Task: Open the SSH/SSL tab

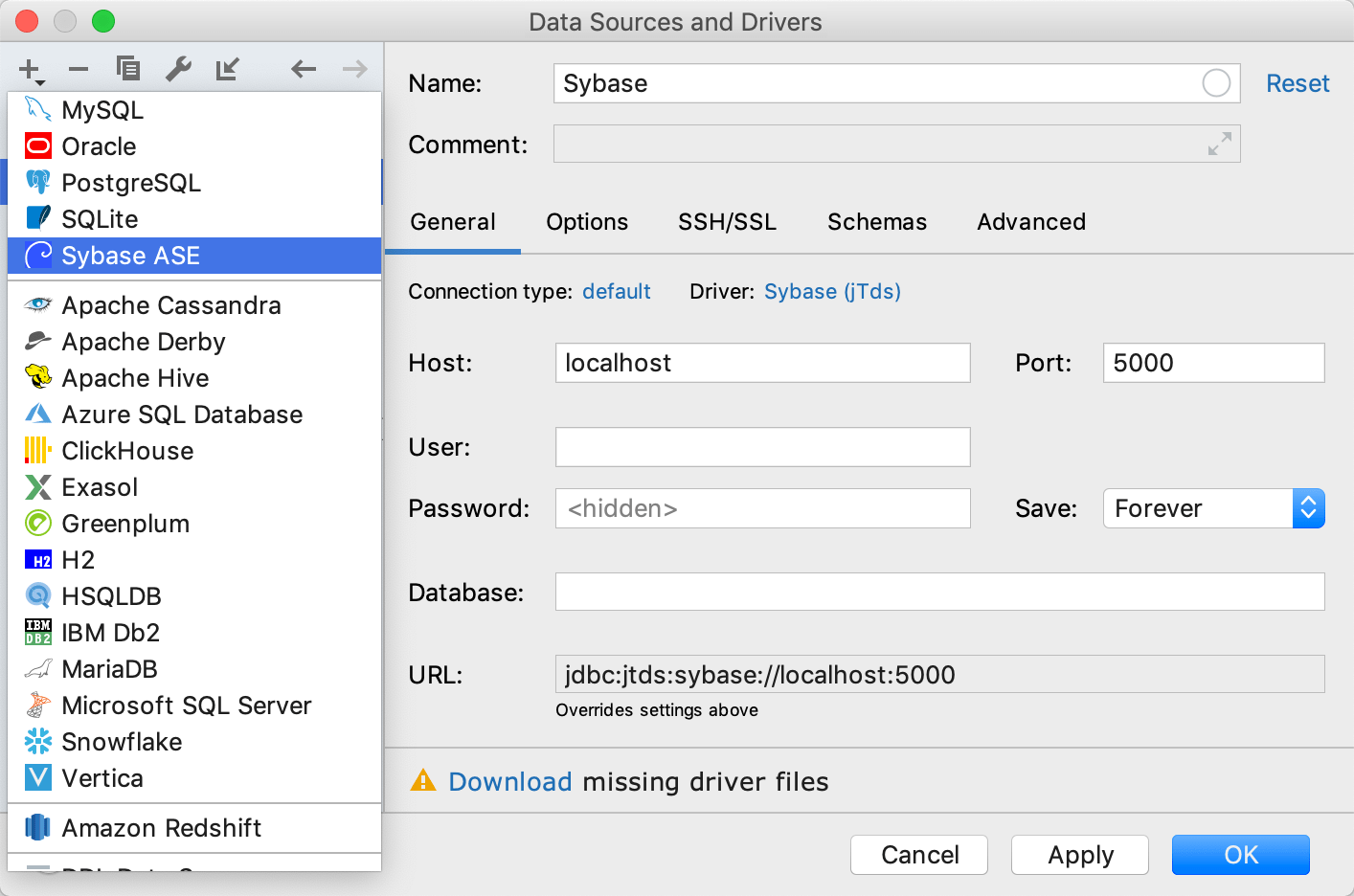Action: click(728, 222)
